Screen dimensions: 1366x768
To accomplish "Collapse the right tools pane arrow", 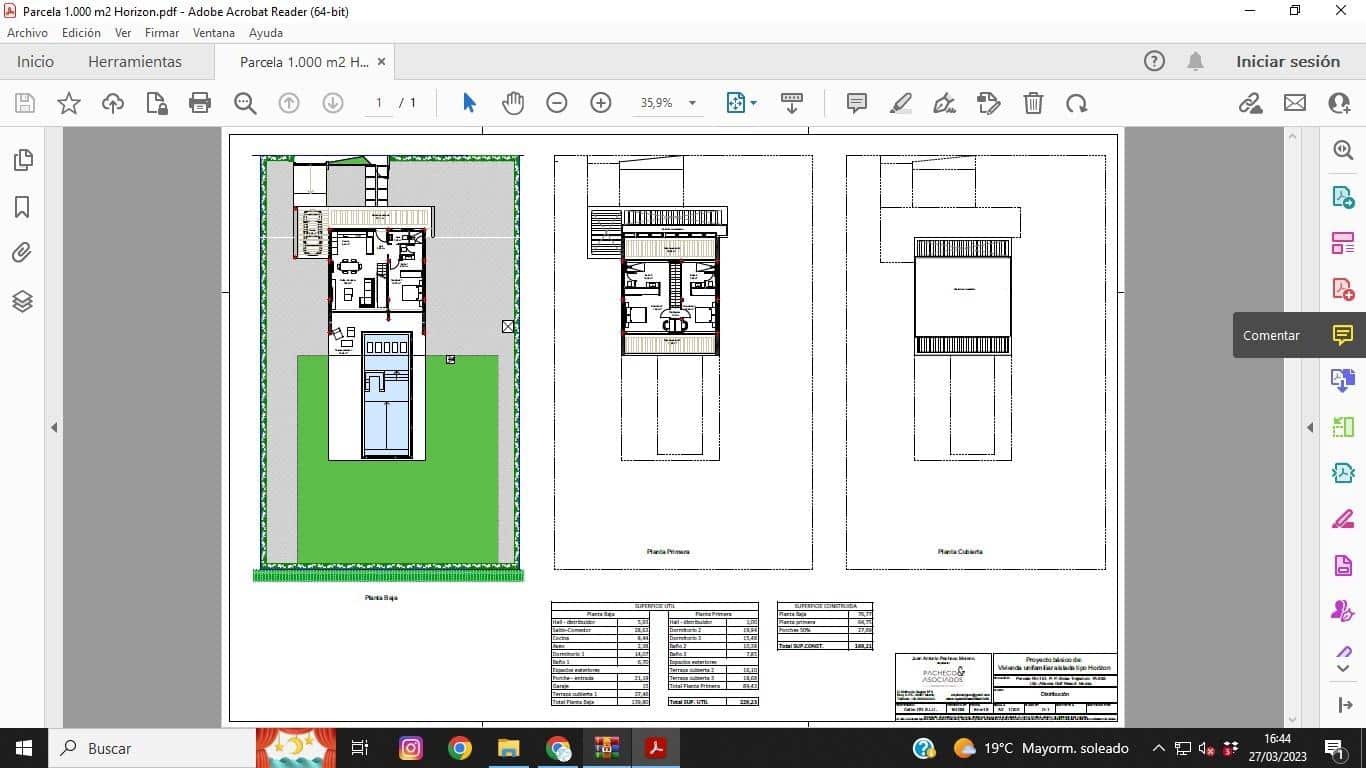I will [x=1310, y=428].
